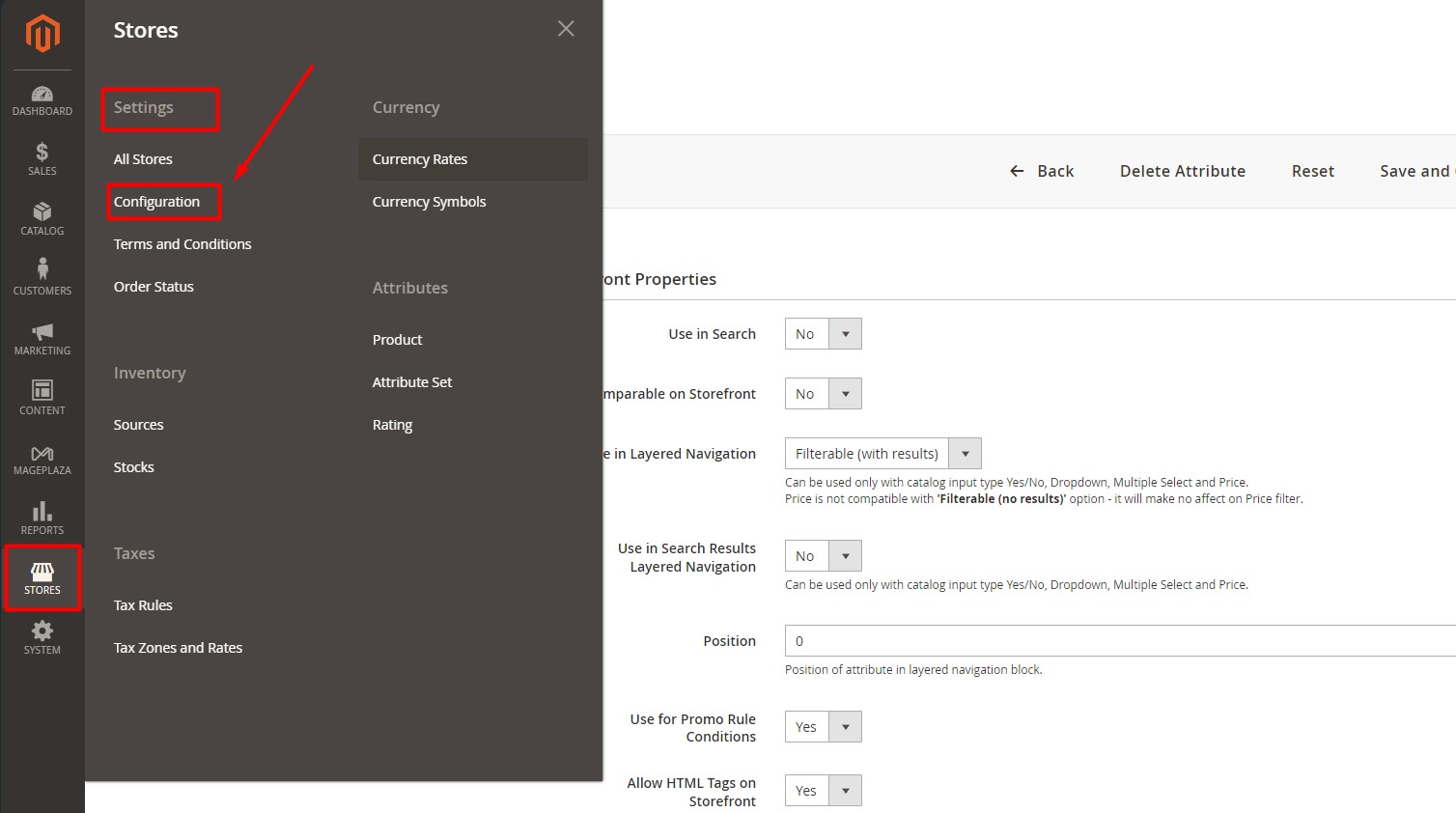1456x813 pixels.
Task: Open the Magento Dashboard from sidebar
Action: pyautogui.click(x=42, y=98)
